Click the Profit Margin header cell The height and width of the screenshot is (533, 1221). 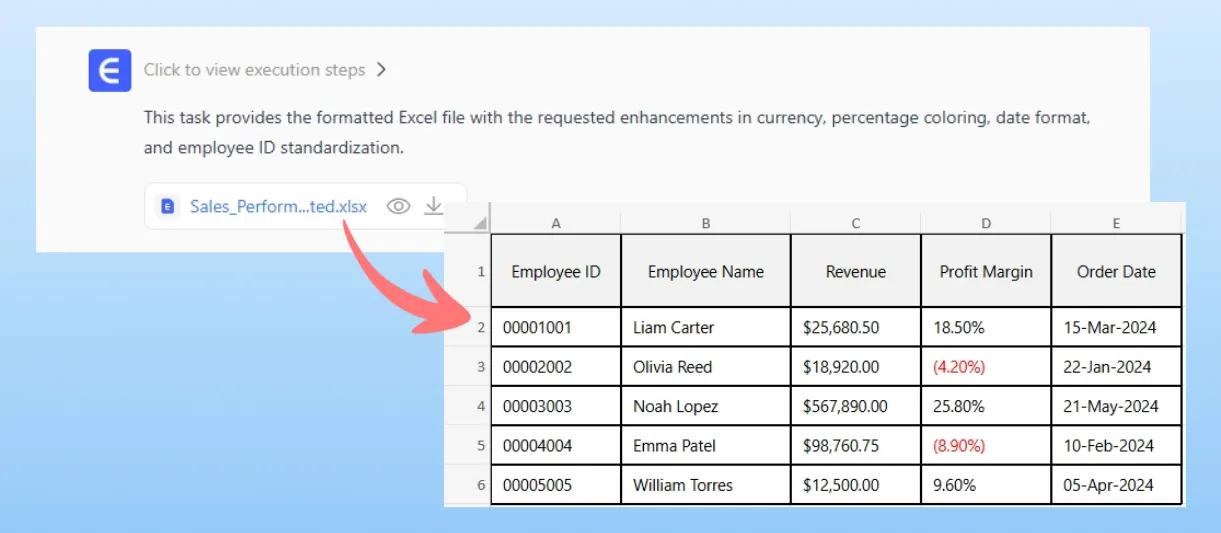point(985,271)
